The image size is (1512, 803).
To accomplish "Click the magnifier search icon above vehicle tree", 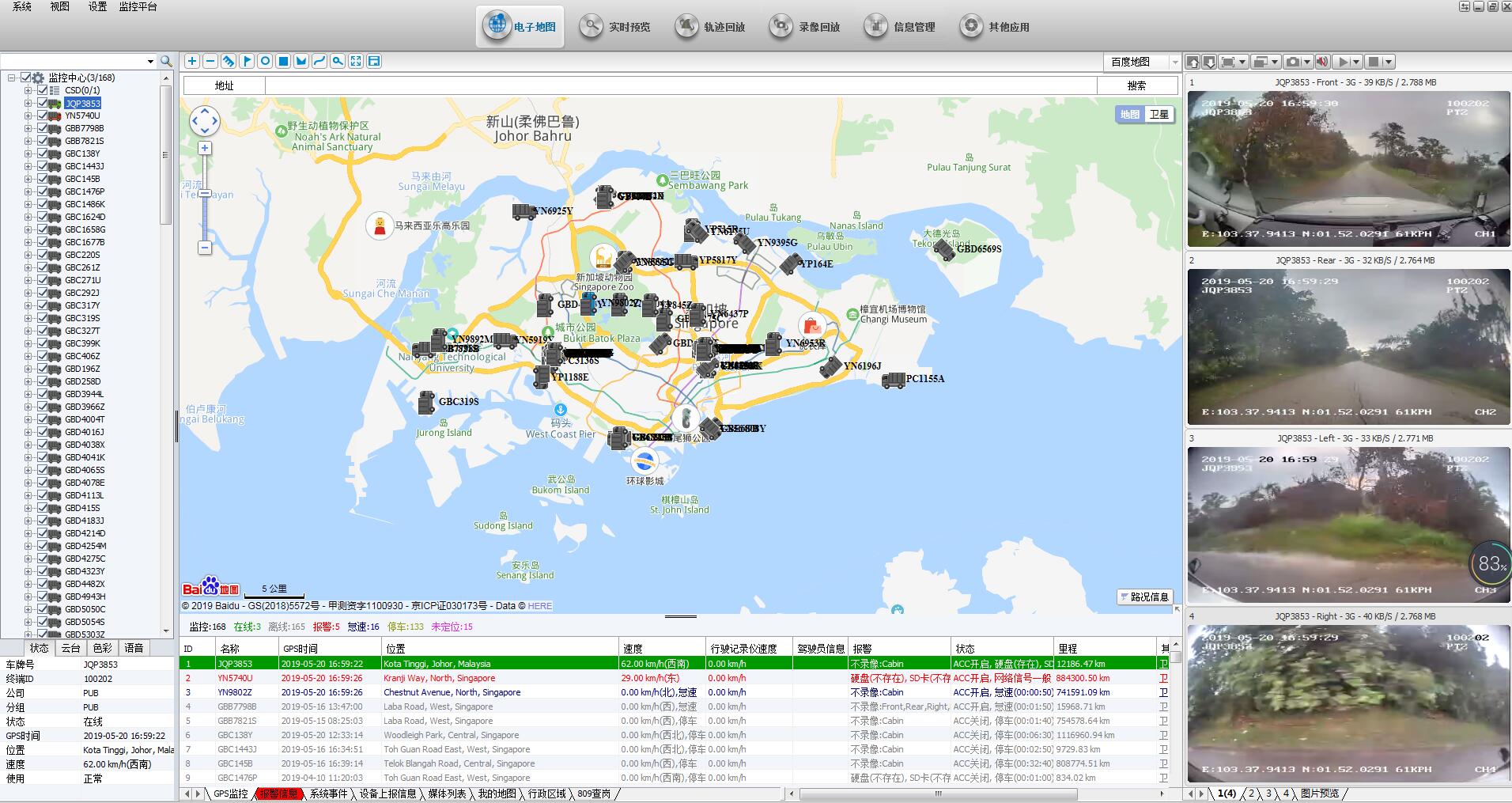I will [x=166, y=61].
